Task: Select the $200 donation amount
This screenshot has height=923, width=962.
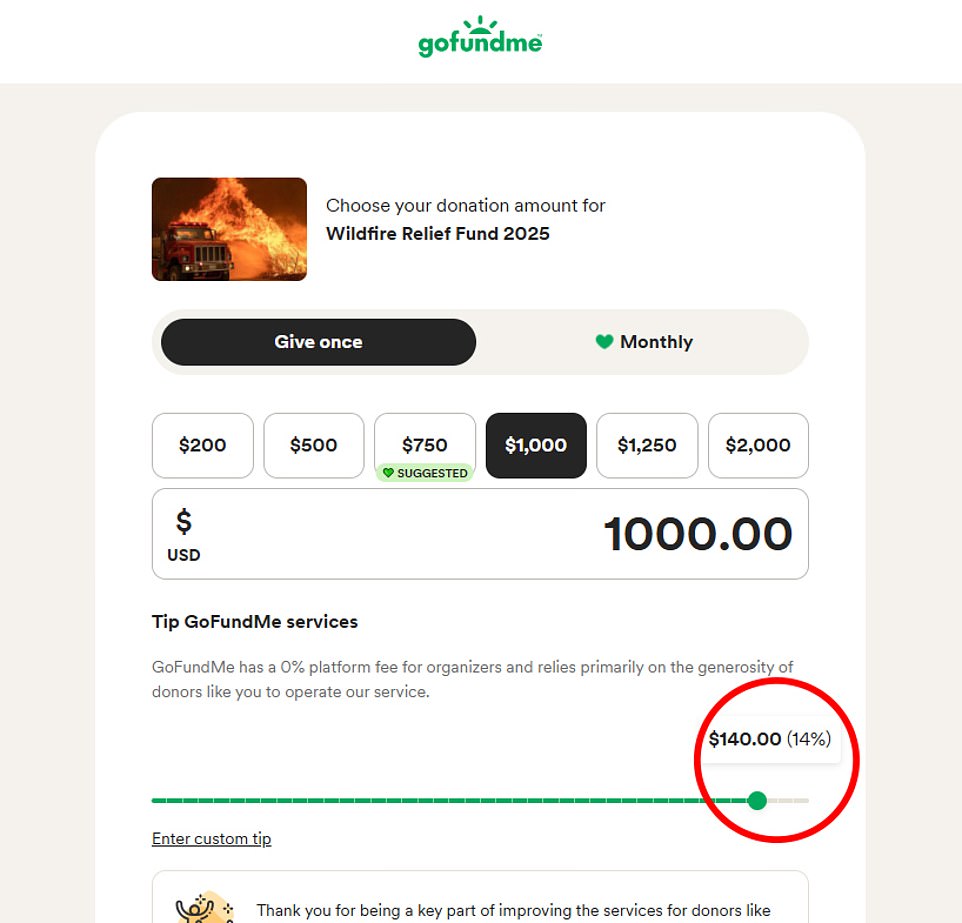Action: (202, 445)
